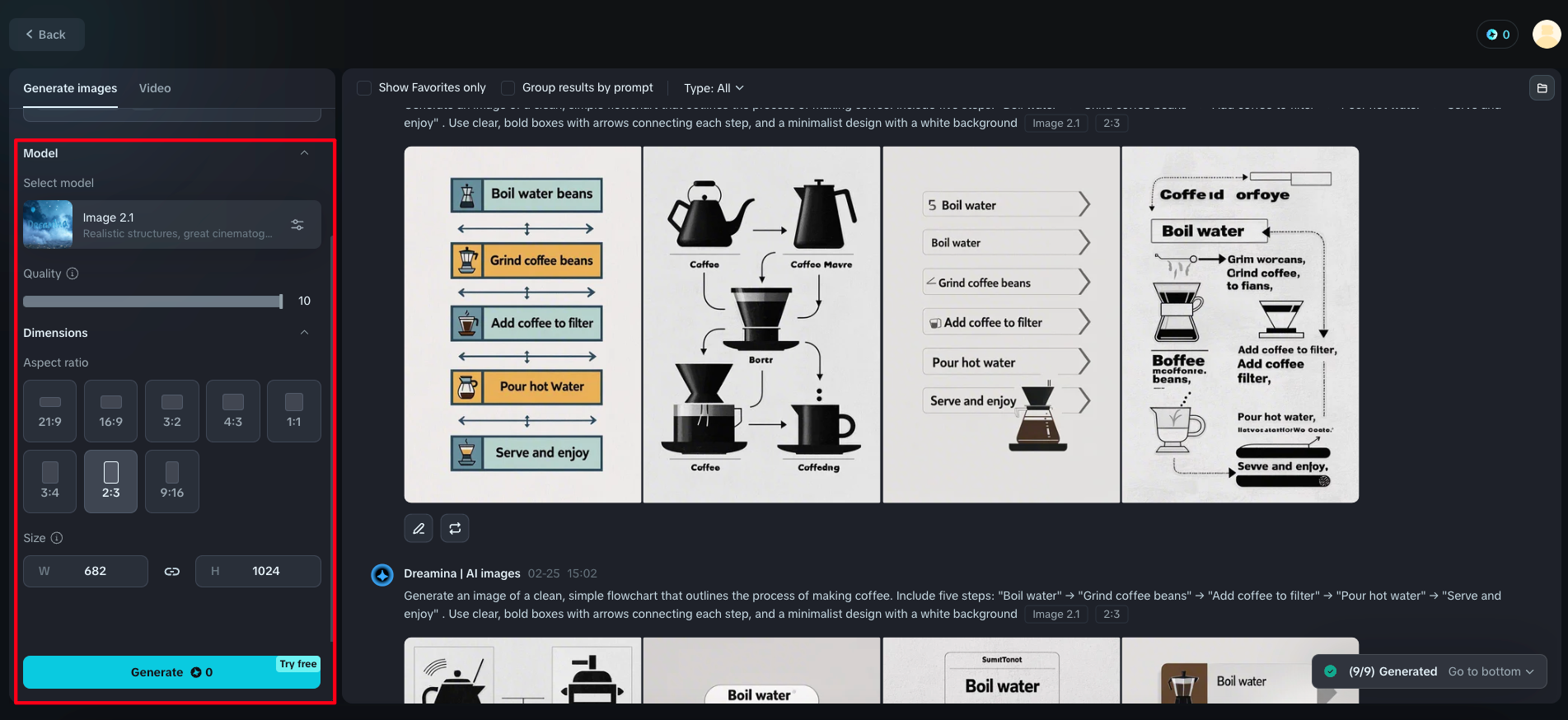This screenshot has width=1568, height=720.
Task: Open model settings sliders icon
Action: 297,224
